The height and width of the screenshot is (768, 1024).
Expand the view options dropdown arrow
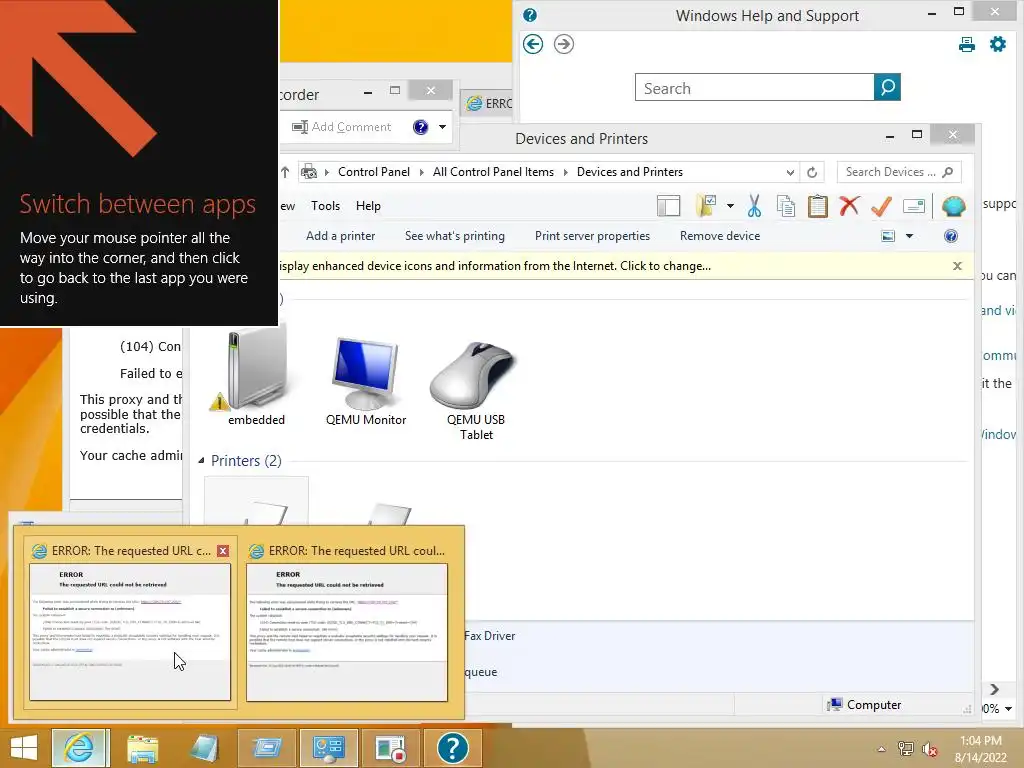tap(909, 236)
